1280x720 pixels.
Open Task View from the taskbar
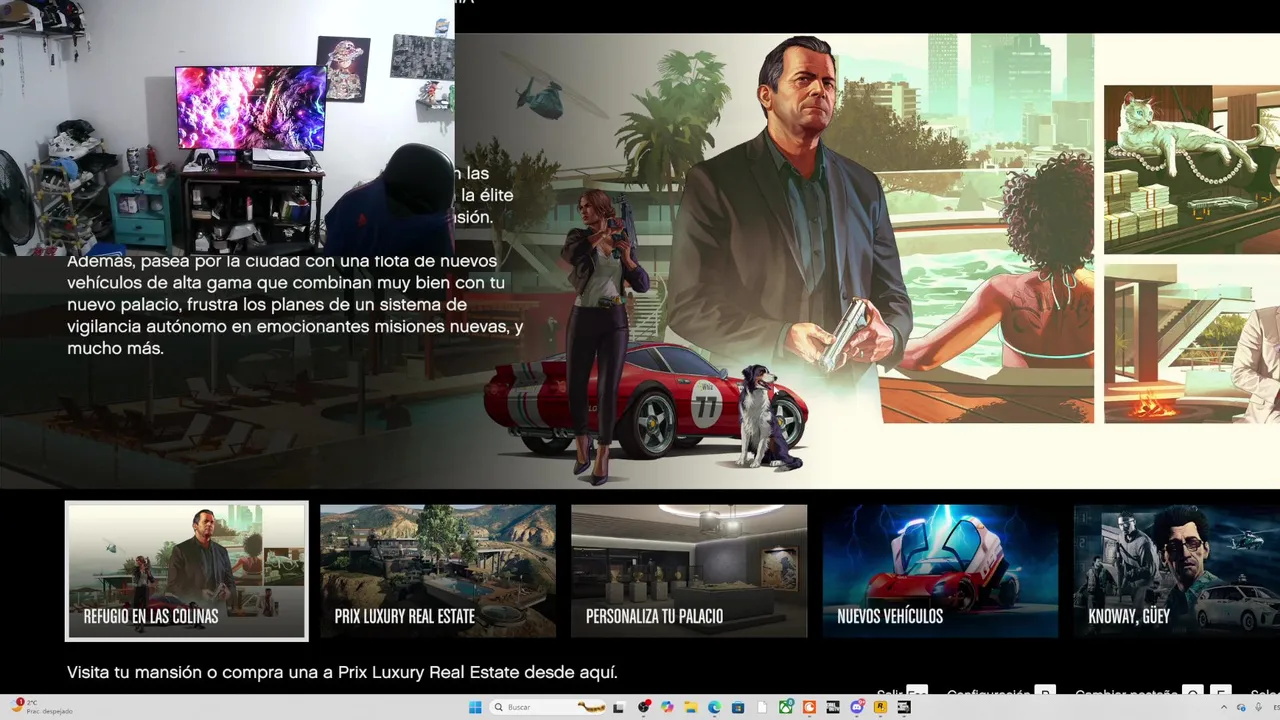(x=618, y=707)
